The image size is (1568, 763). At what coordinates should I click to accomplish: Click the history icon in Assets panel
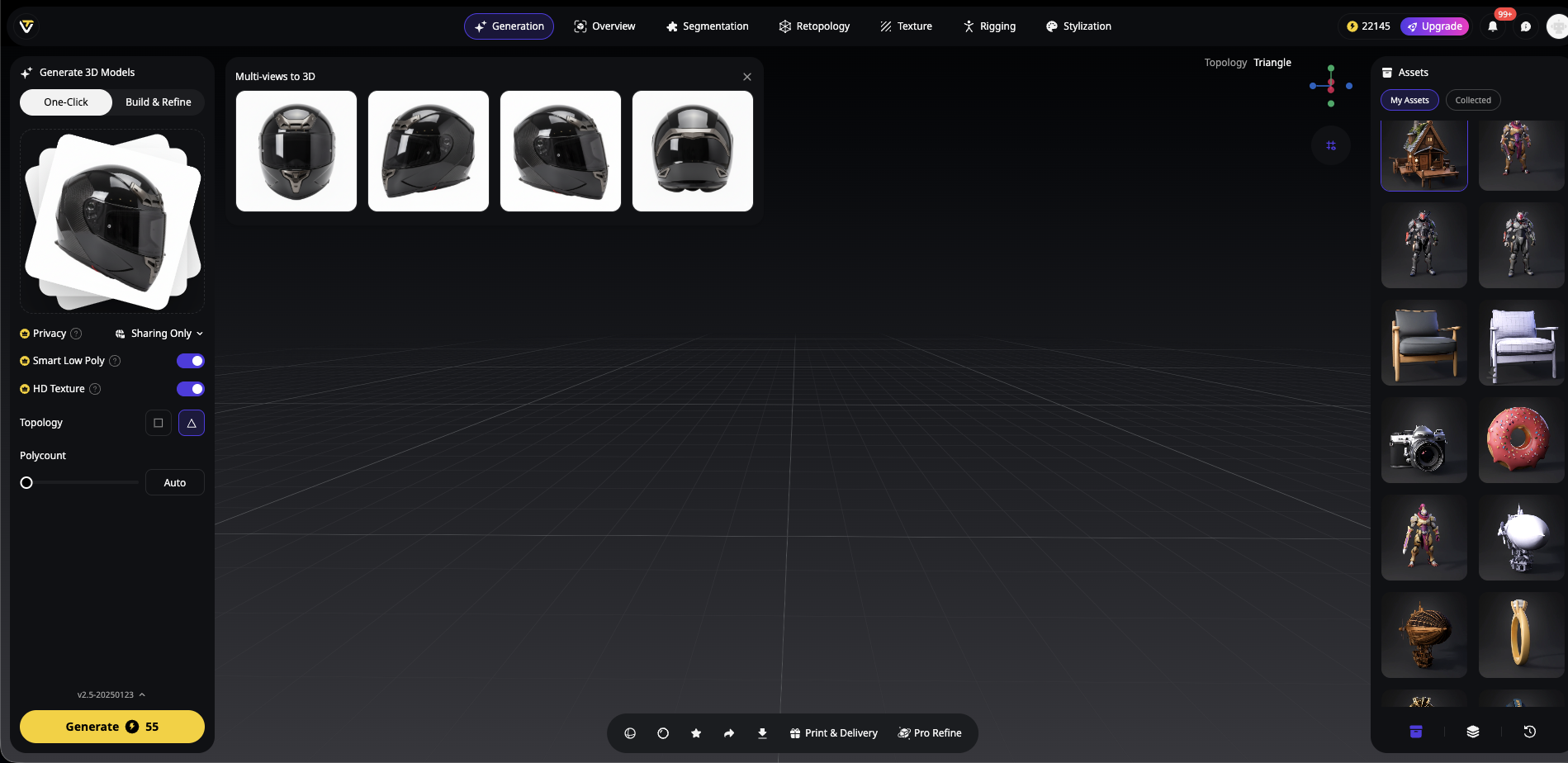point(1529,732)
